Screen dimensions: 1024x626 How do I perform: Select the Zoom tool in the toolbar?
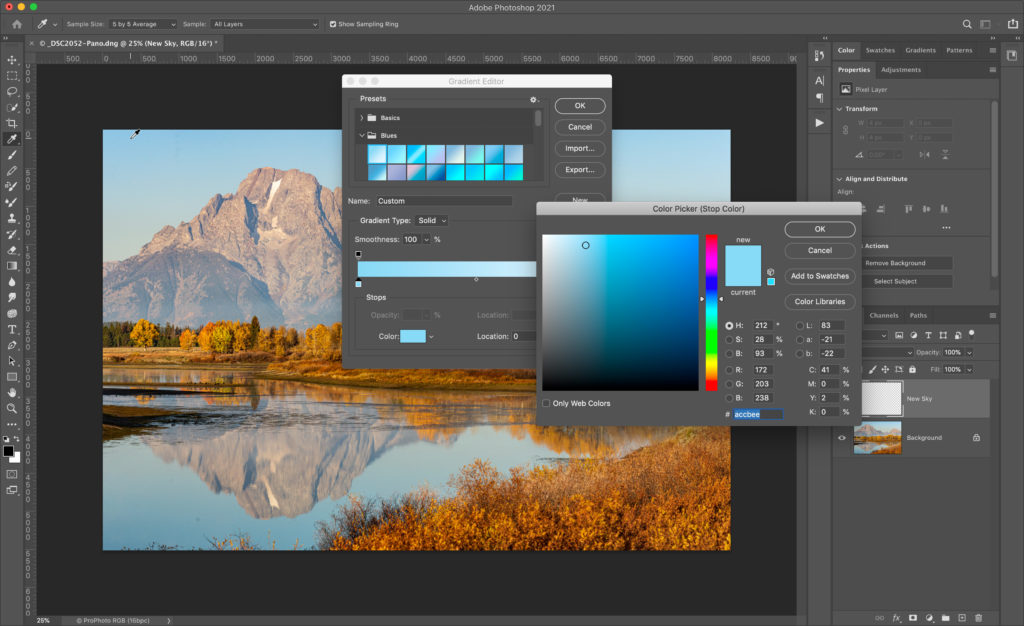(x=12, y=408)
